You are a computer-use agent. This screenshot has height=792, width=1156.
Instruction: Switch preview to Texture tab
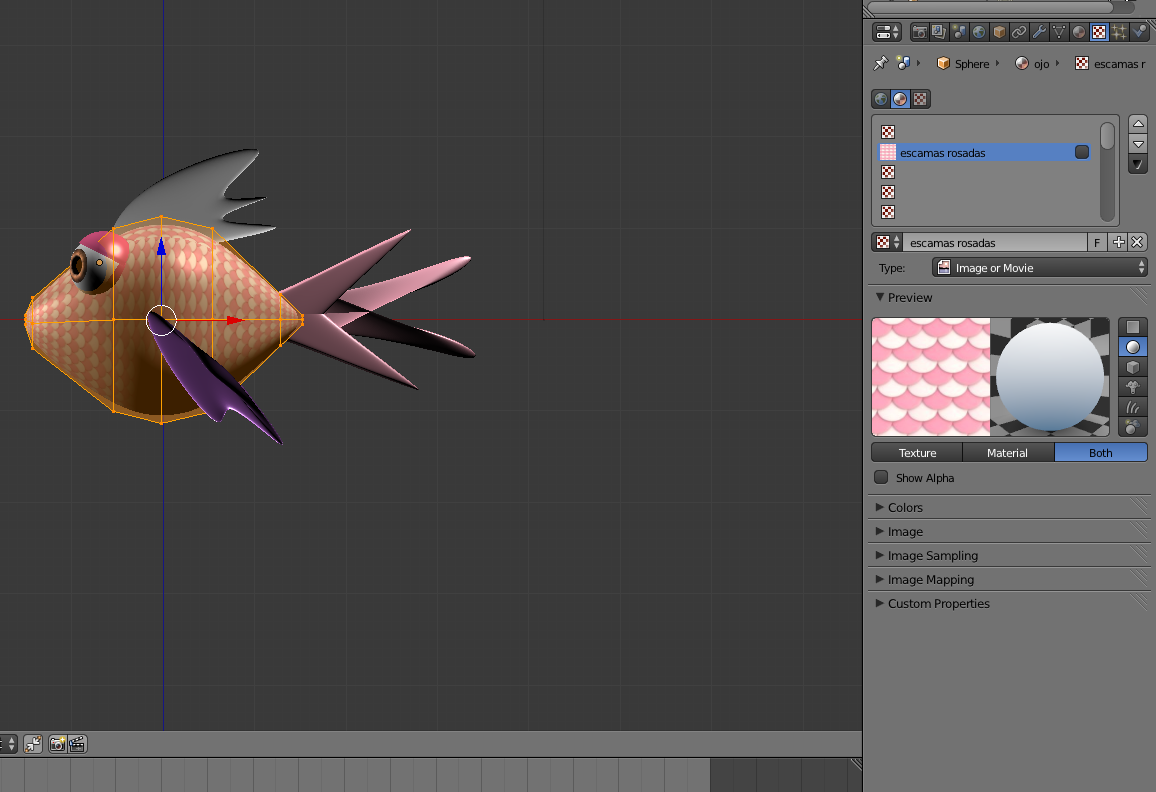917,452
